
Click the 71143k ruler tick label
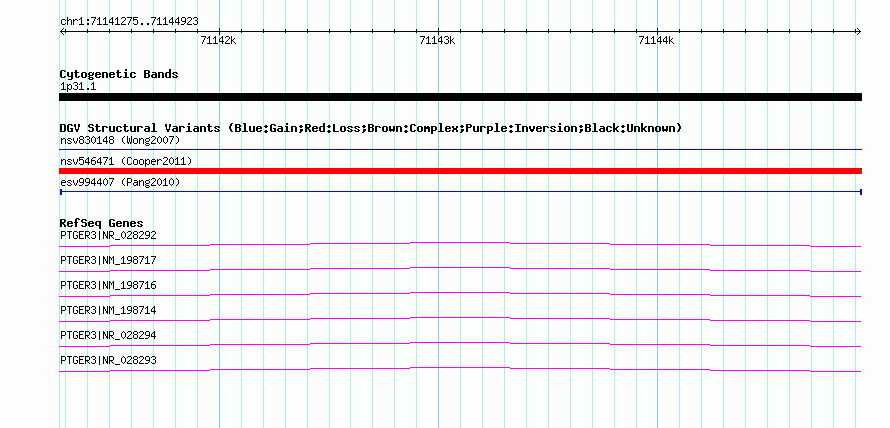(x=437, y=40)
